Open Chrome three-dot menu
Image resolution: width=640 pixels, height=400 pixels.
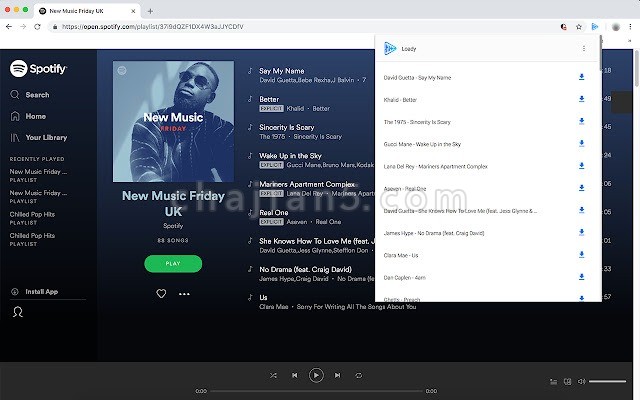[x=630, y=27]
